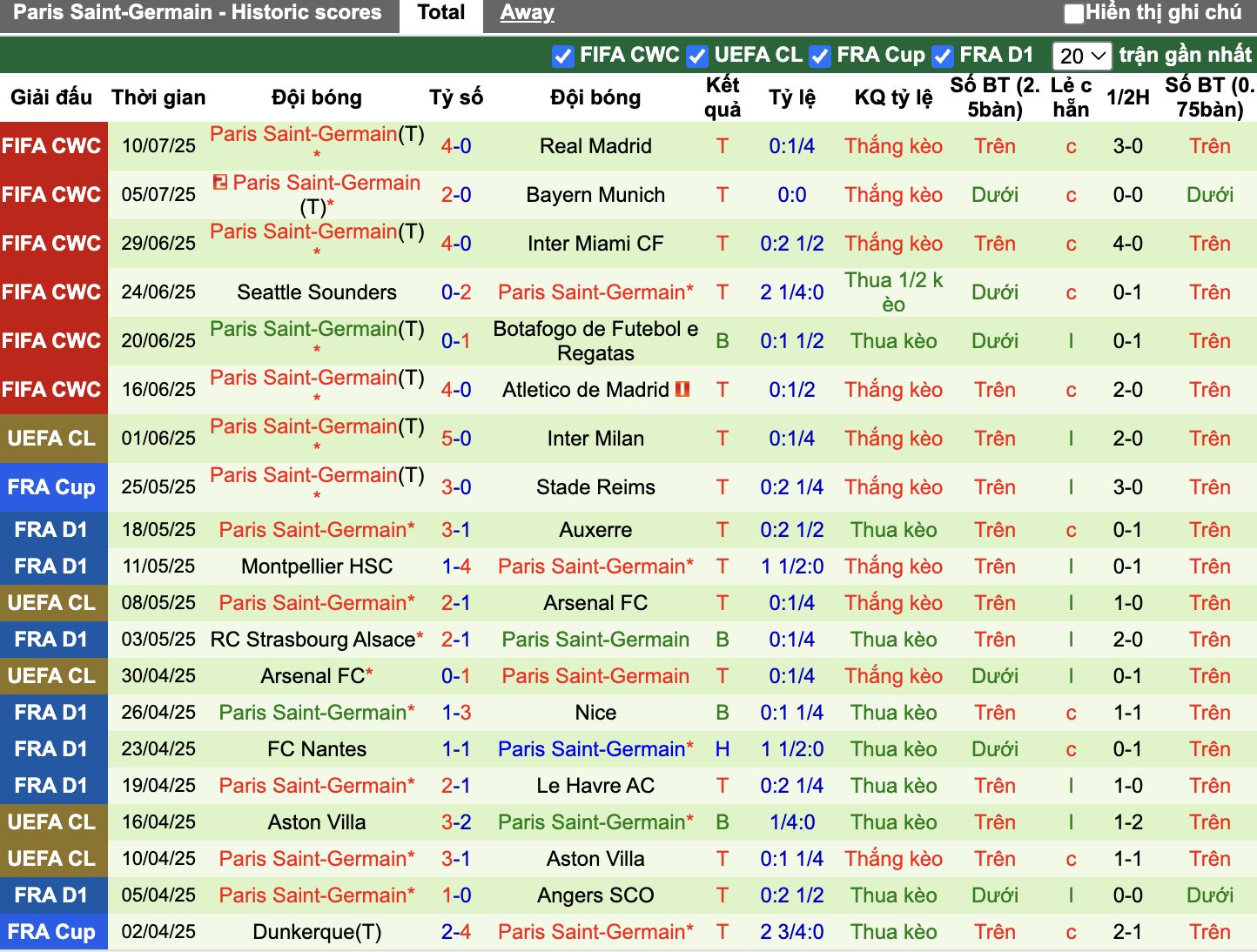Click the 2-0 score versus Bayern Munich
The image size is (1257, 952).
[456, 194]
